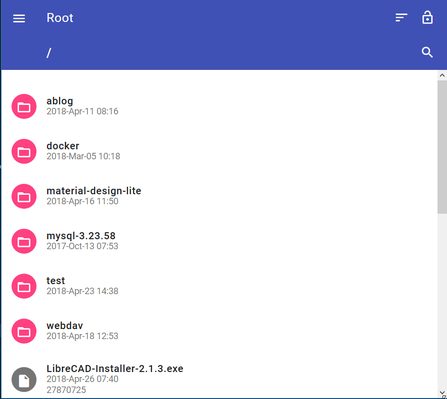Open search with the magnifier icon

pyautogui.click(x=427, y=52)
